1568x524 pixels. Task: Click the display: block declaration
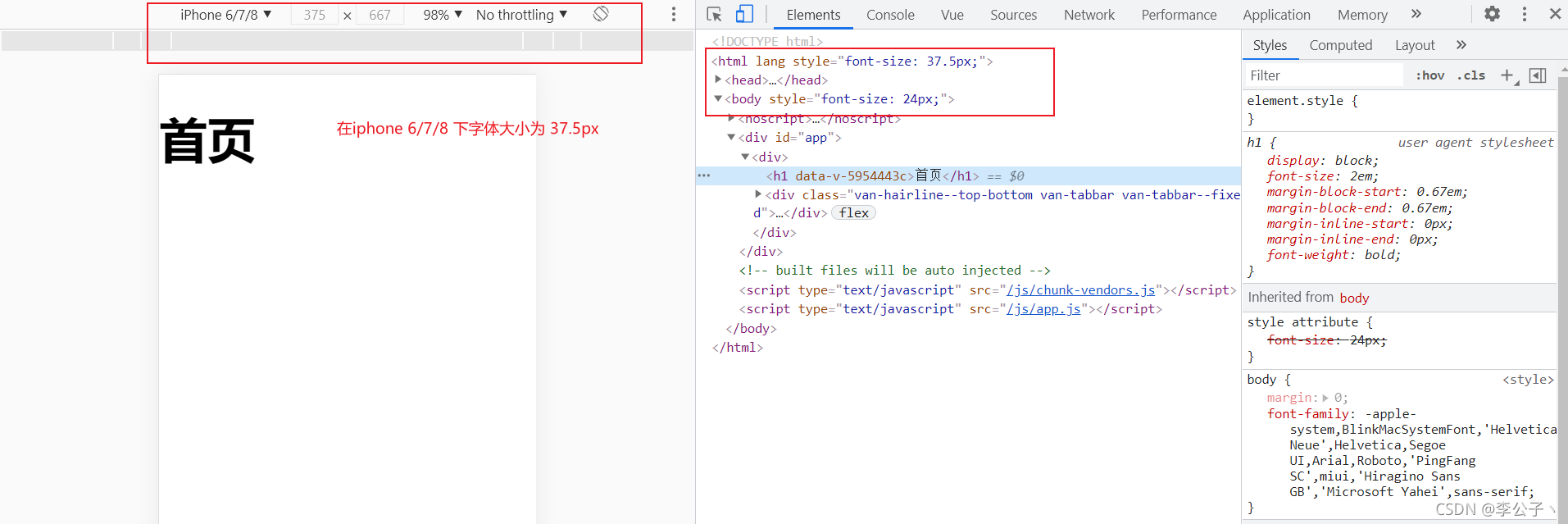1322,161
